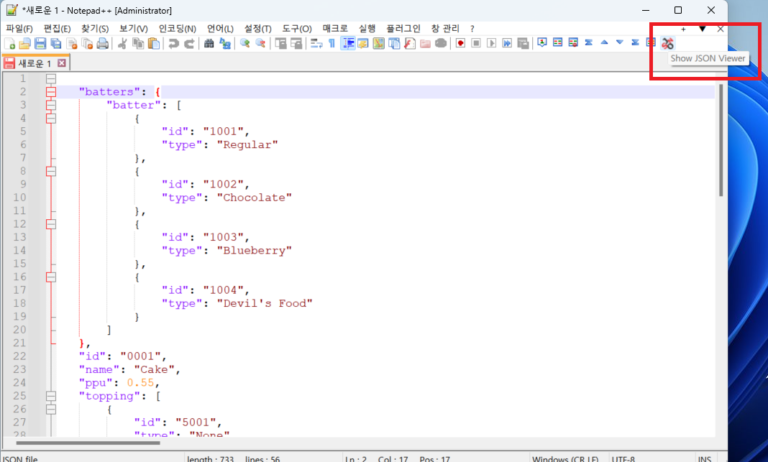Viewport: 768px width, 462px height.
Task: Click the ? help menu
Action: tap(472, 29)
